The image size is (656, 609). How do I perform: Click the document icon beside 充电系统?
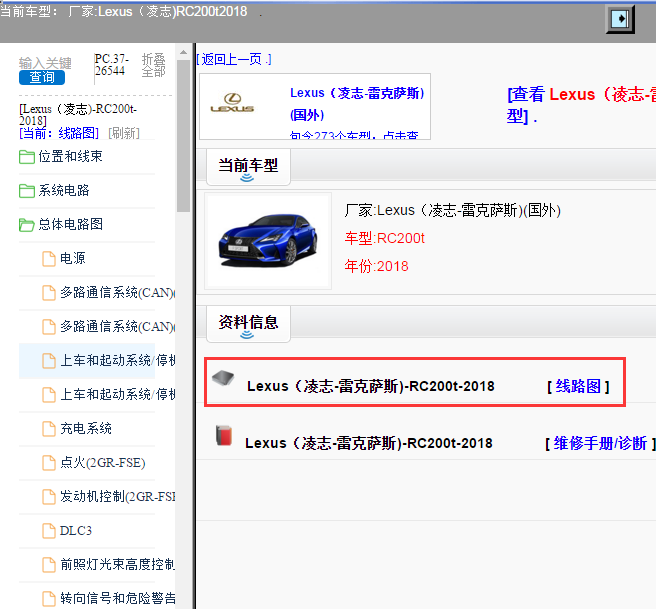click(49, 429)
